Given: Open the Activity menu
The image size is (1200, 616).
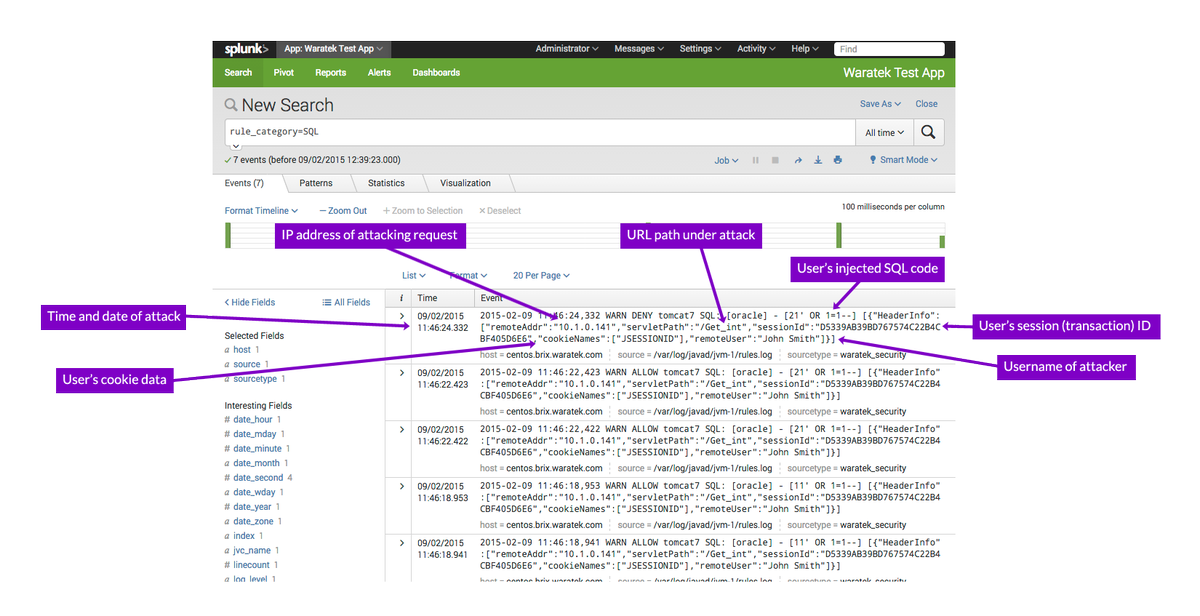Looking at the screenshot, I should 756,49.
